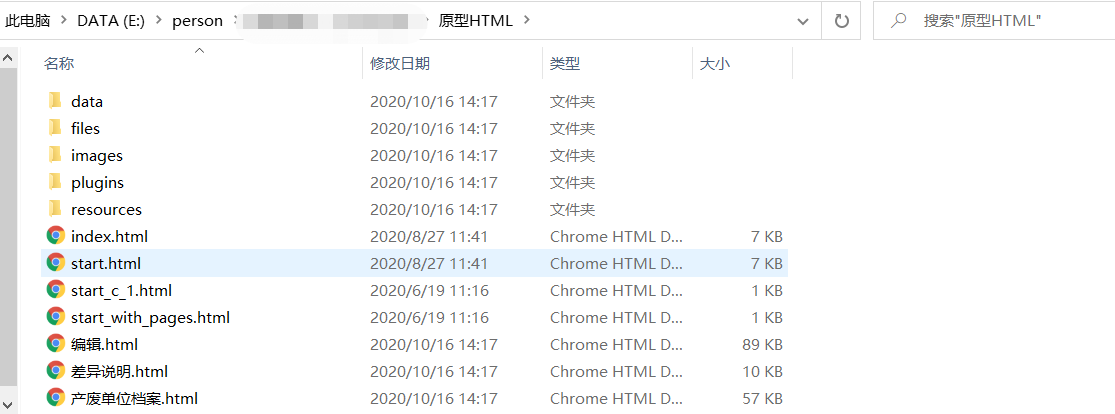The width and height of the screenshot is (1115, 414).
Task: Sort files by 修改日期 column
Action: [x=400, y=63]
